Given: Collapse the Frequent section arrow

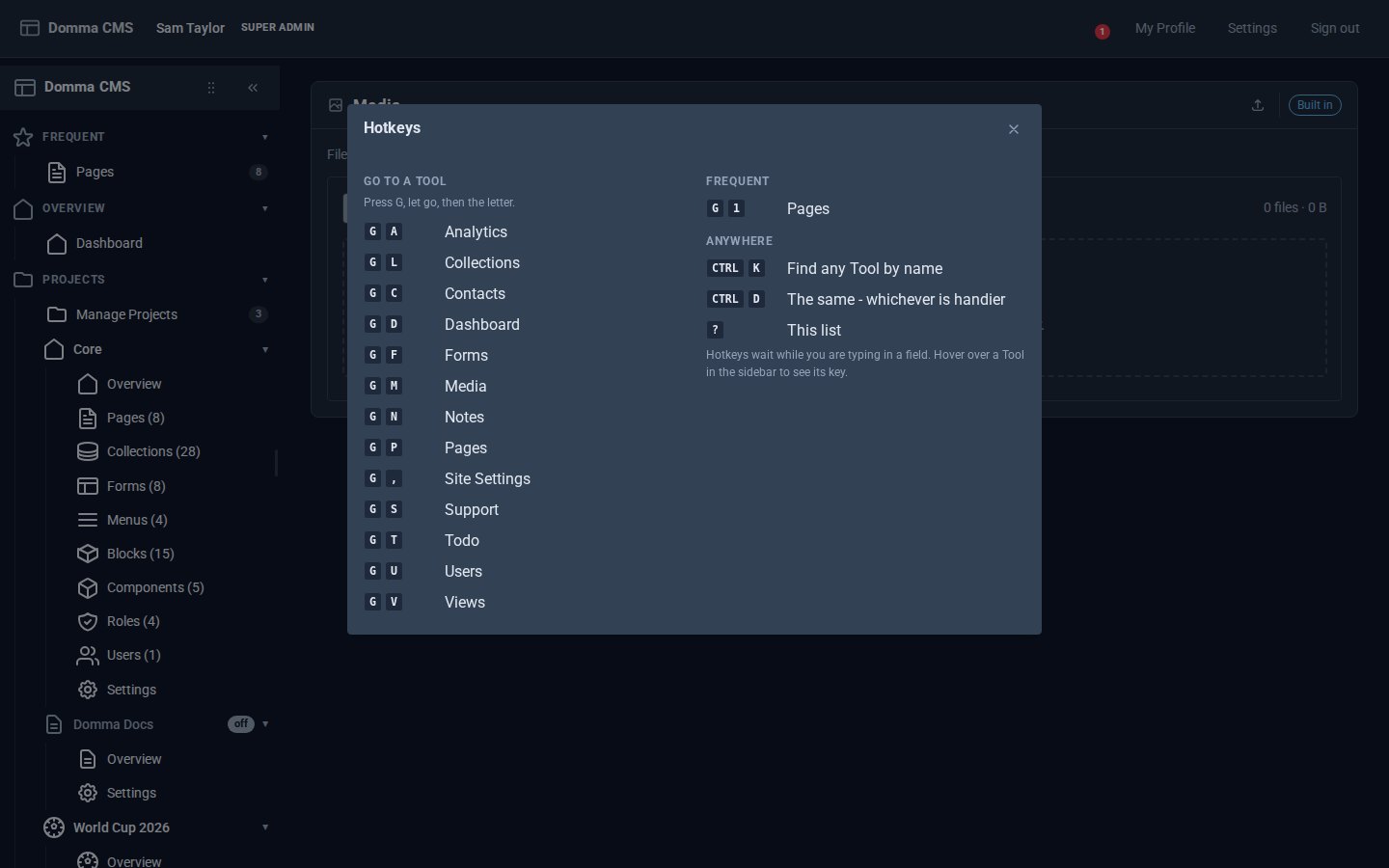Looking at the screenshot, I should click(x=265, y=137).
